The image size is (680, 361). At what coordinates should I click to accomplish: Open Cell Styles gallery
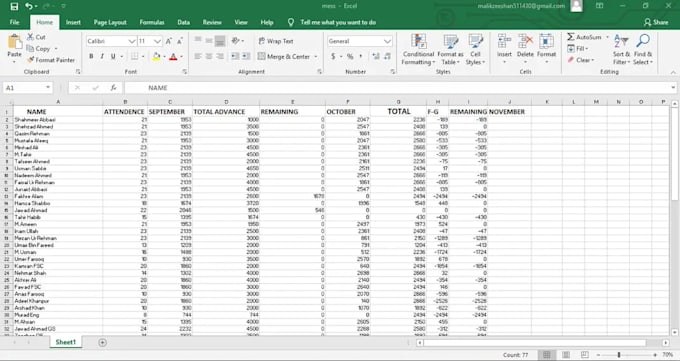475,49
